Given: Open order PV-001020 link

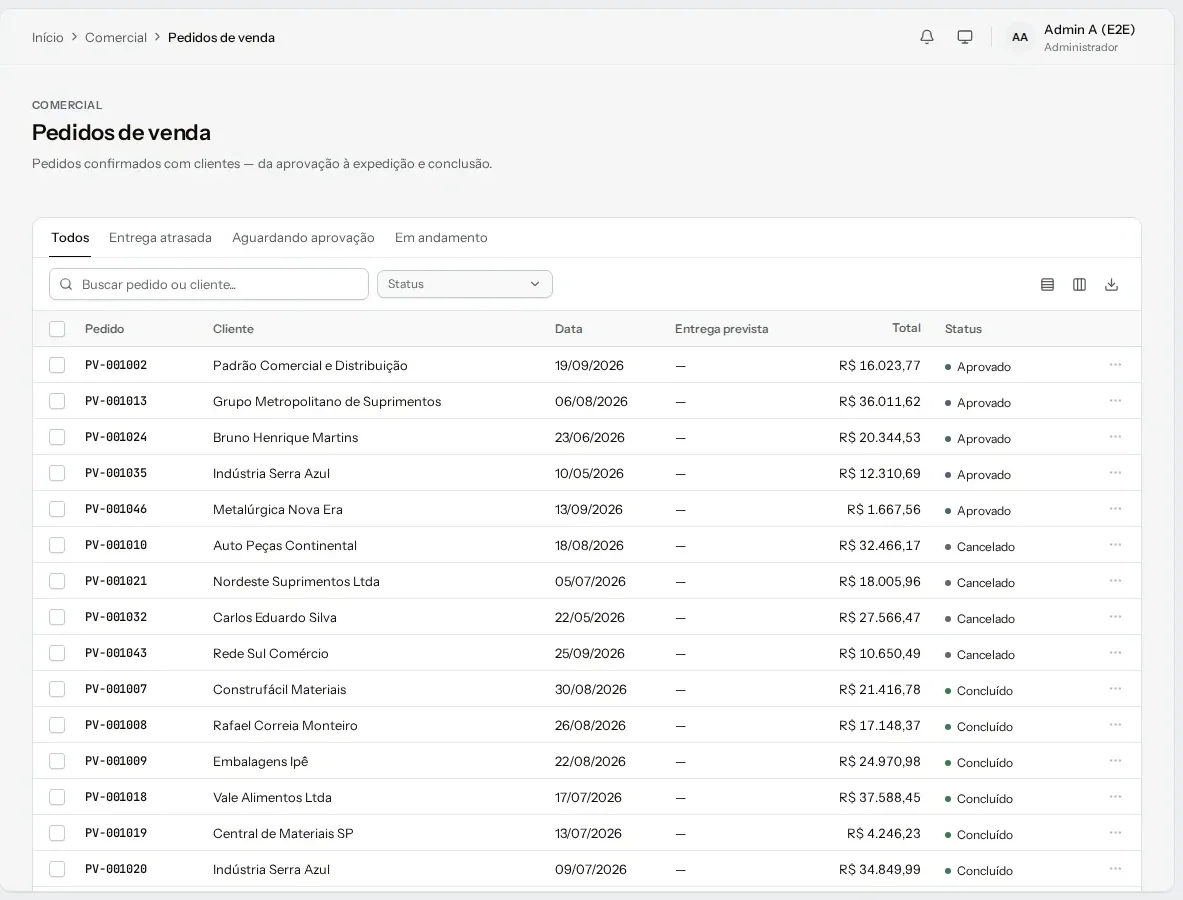Looking at the screenshot, I should coord(116,869).
